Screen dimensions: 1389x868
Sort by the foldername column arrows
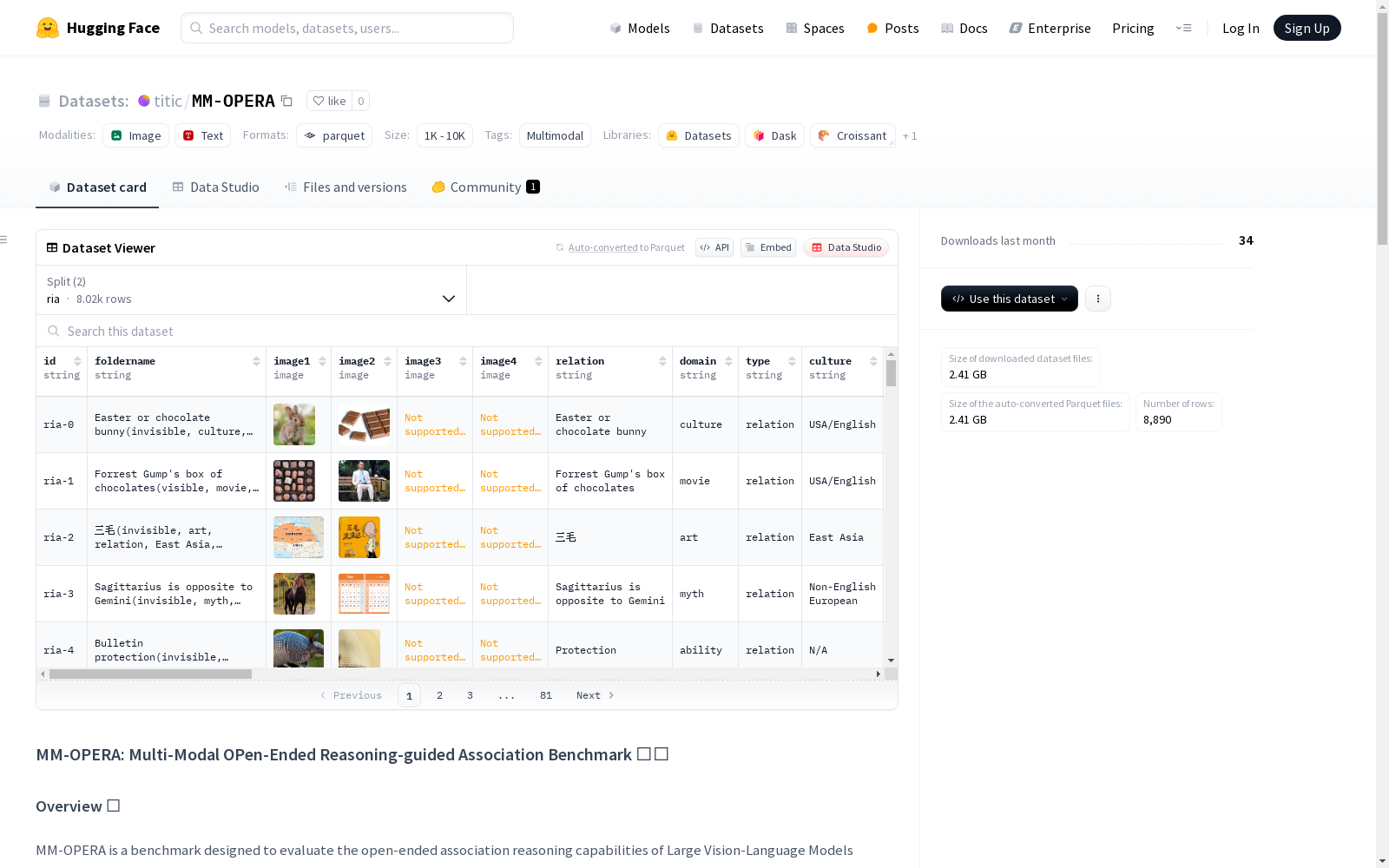(x=256, y=361)
